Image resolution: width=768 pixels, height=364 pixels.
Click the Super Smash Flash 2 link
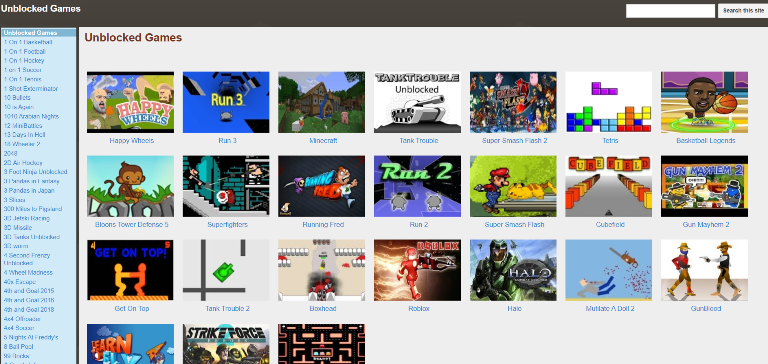coord(514,141)
